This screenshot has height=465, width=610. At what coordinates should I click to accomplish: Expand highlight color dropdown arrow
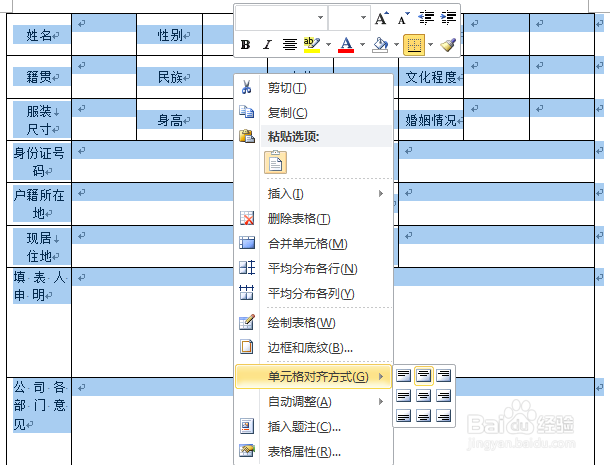tap(328, 45)
